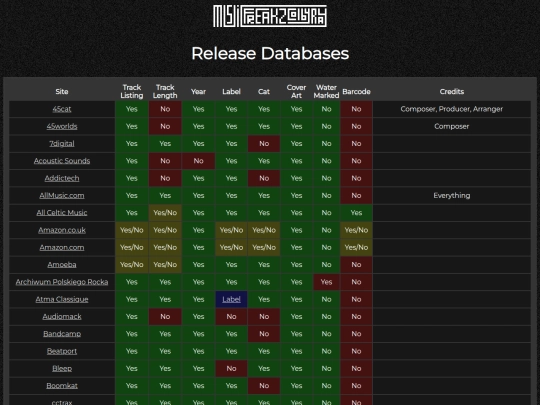The width and height of the screenshot is (540, 405).
Task: Open the All Celtic Music link
Action: [62, 212]
